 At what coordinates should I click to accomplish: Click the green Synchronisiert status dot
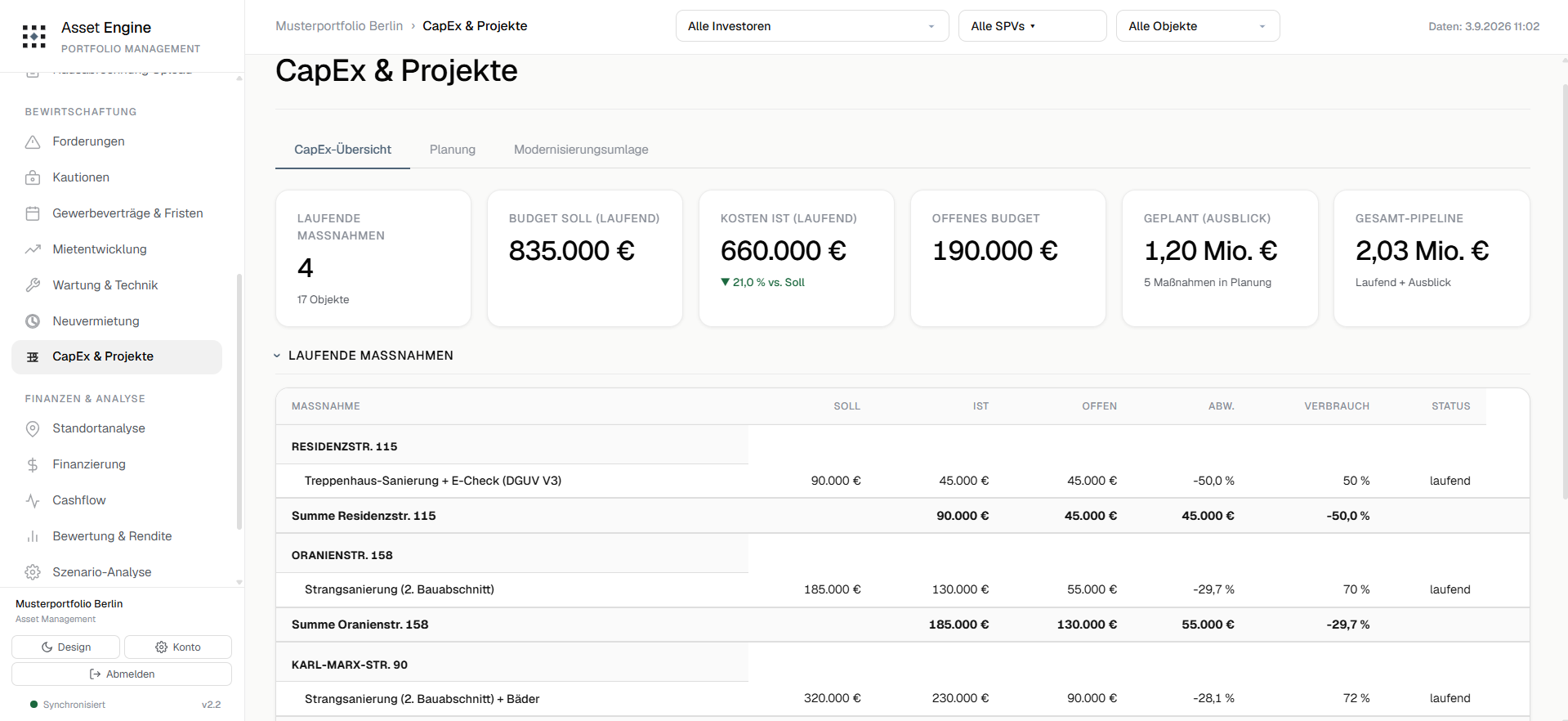(x=34, y=705)
